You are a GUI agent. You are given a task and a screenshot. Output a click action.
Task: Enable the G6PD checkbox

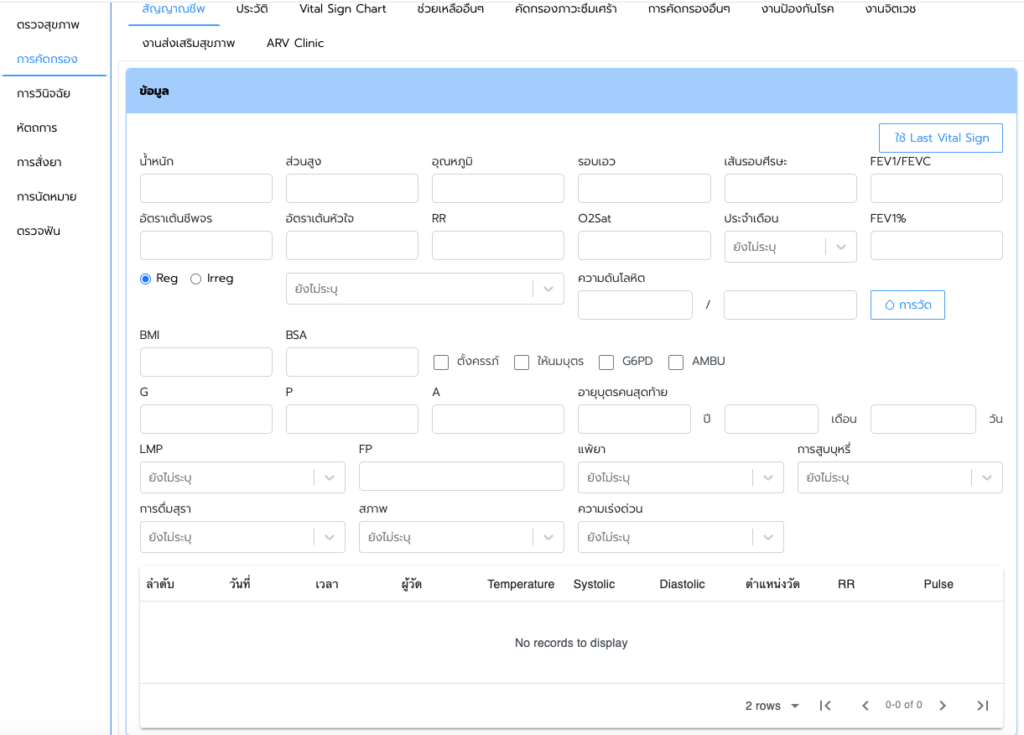[607, 362]
